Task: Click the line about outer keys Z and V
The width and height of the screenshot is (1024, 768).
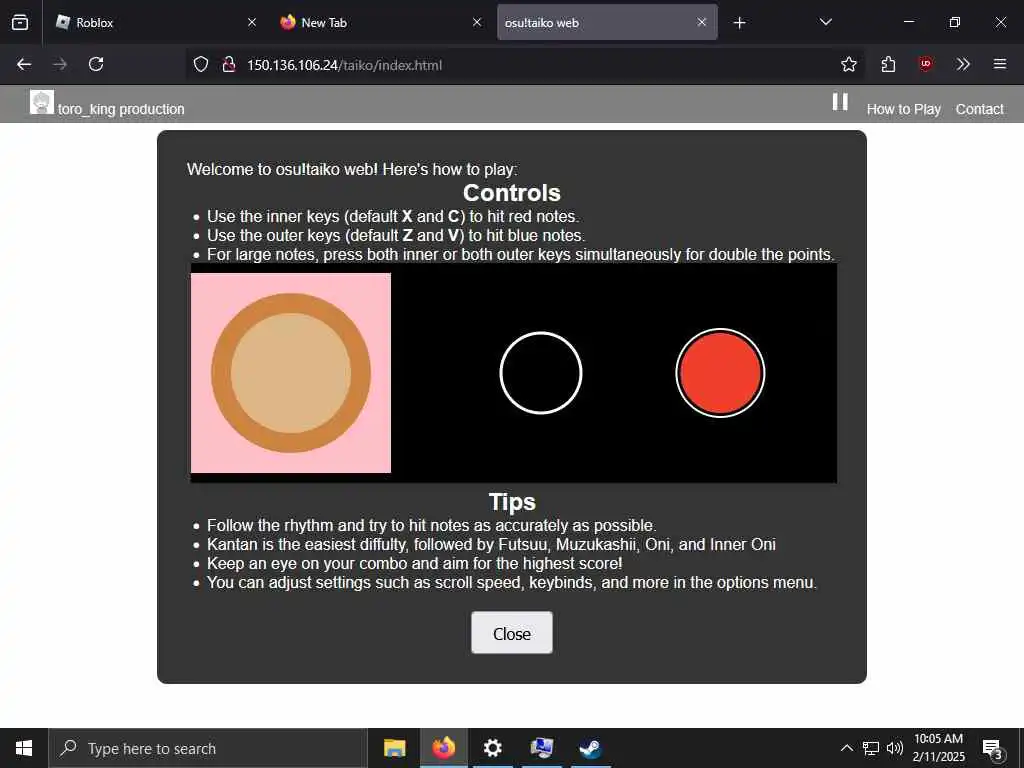Action: point(396,235)
